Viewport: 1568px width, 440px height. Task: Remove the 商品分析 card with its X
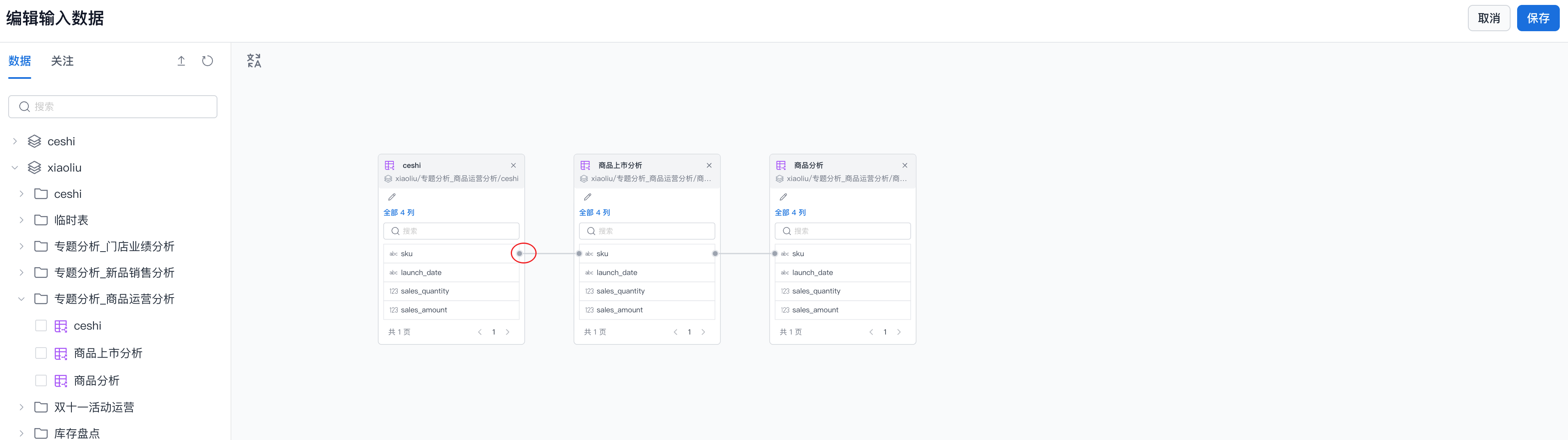905,165
